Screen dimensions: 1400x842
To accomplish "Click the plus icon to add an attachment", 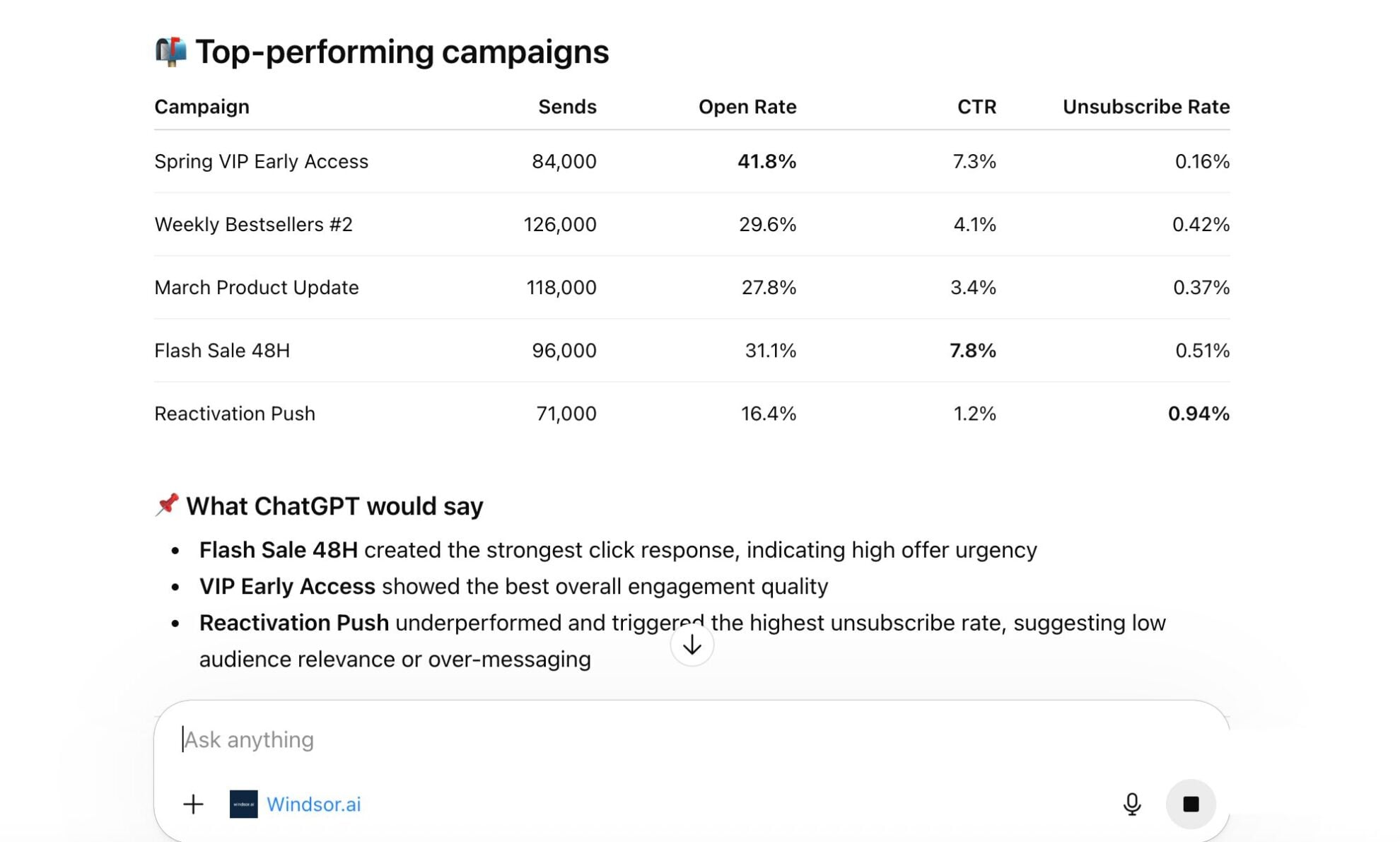I will pos(192,804).
